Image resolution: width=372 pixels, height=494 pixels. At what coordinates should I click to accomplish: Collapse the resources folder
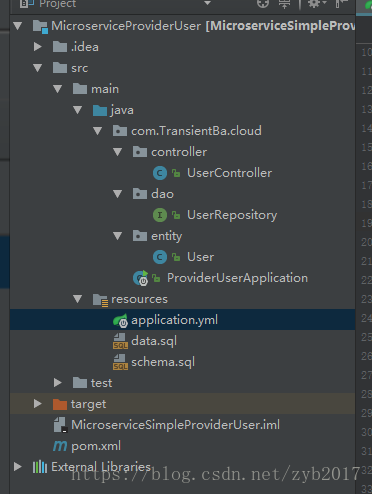[78, 299]
